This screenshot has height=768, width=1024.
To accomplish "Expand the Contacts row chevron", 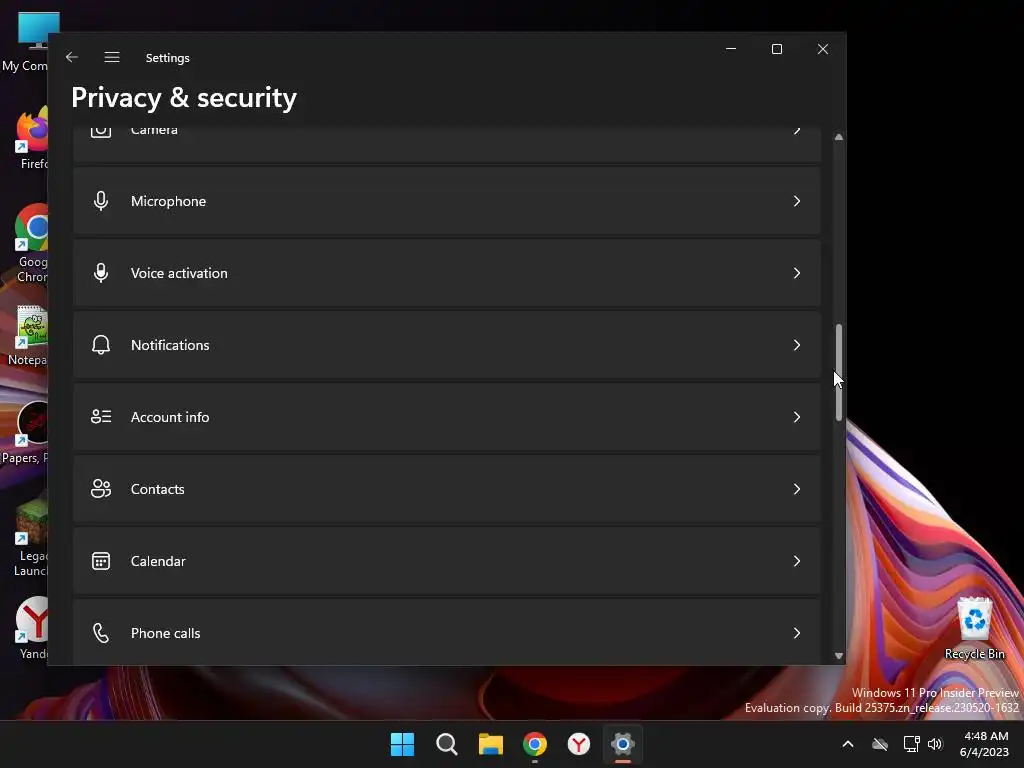I will pos(797,489).
